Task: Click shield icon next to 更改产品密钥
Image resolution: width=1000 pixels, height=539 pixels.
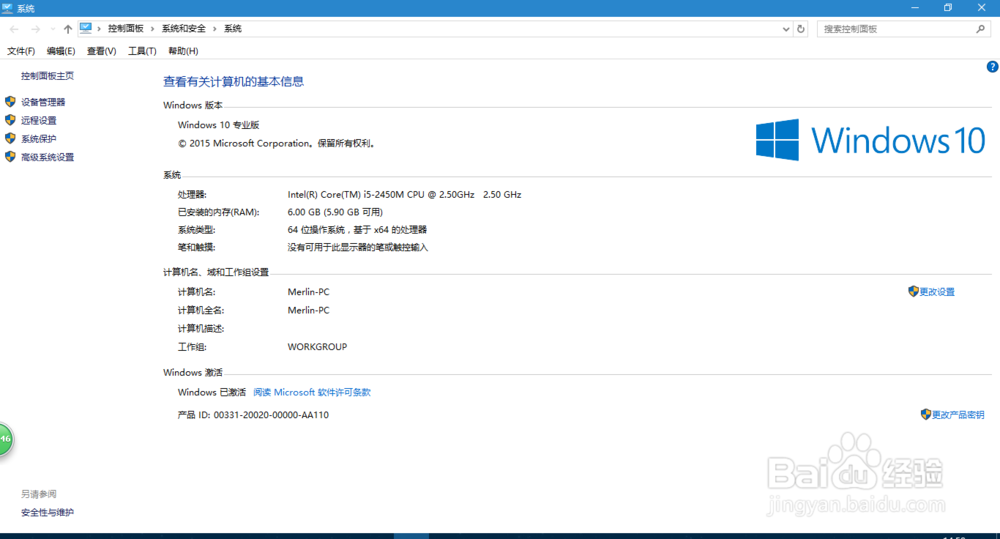Action: (x=926, y=415)
